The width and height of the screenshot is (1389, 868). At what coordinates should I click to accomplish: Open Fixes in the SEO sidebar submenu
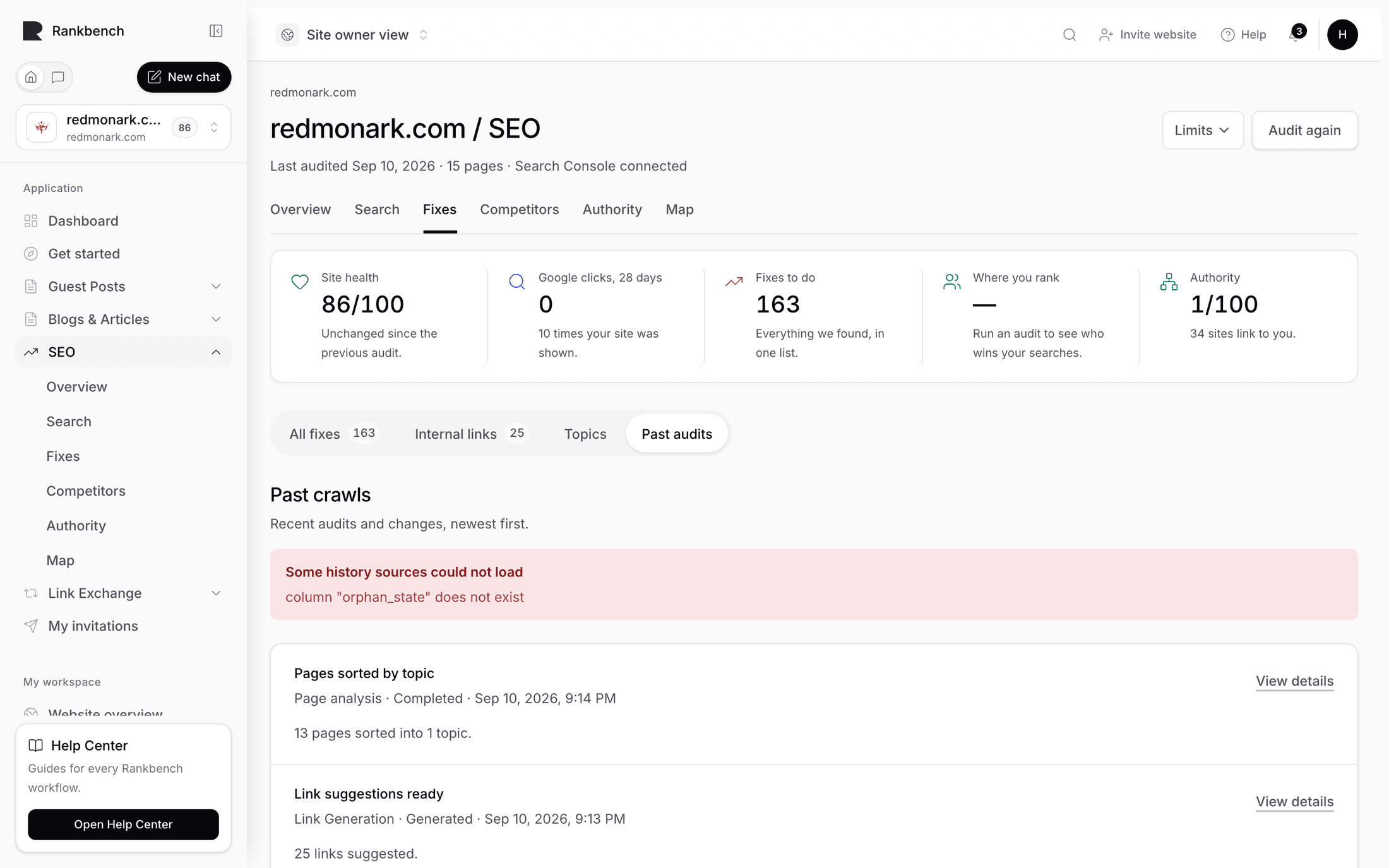tap(63, 456)
